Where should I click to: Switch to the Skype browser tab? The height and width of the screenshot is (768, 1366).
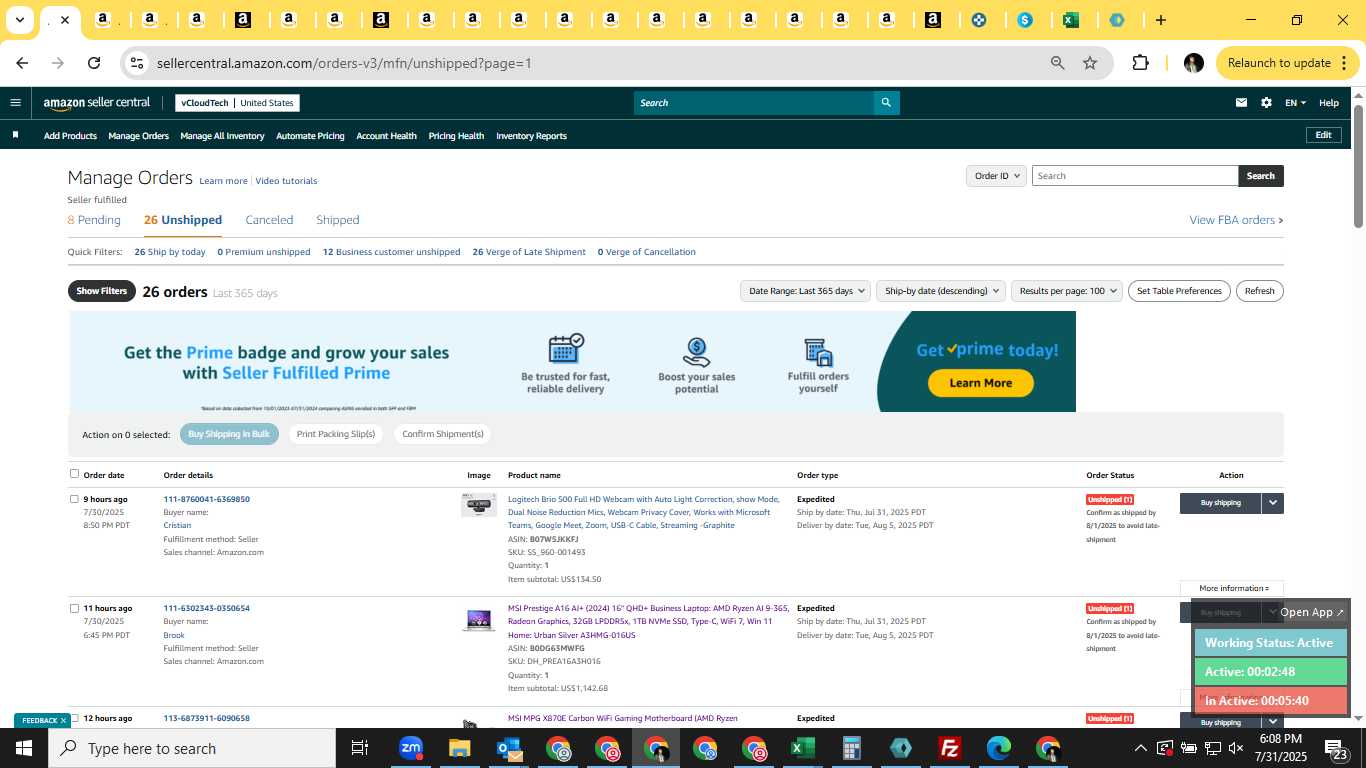(1025, 20)
